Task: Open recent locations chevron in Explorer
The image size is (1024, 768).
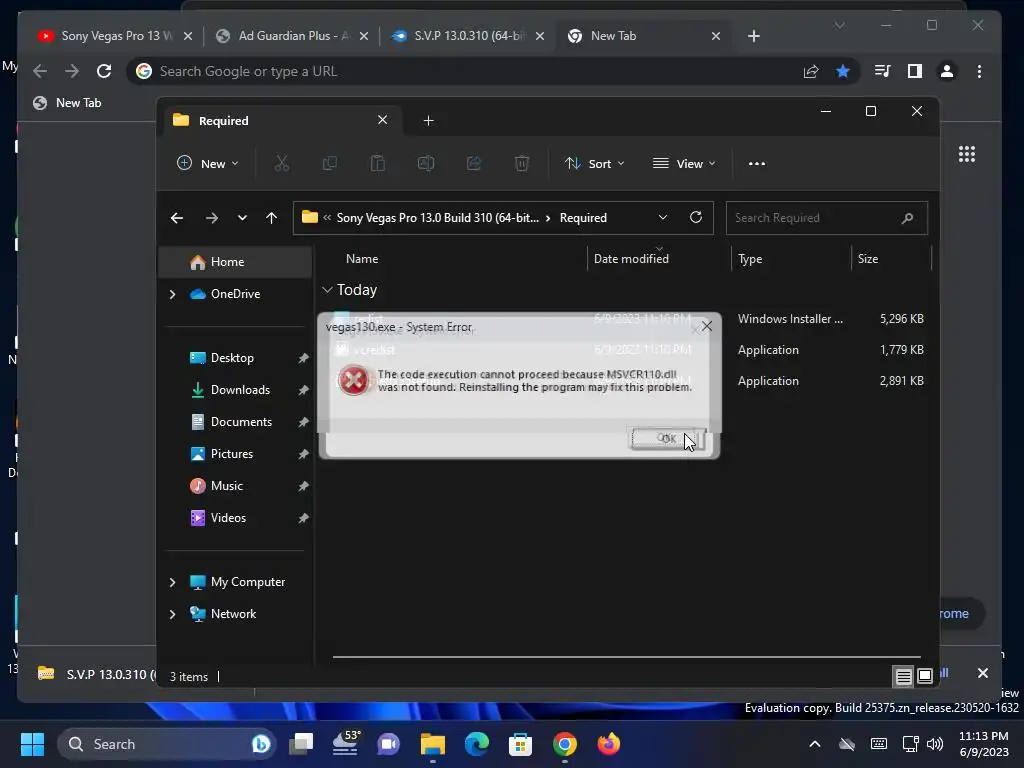Action: [x=242, y=218]
